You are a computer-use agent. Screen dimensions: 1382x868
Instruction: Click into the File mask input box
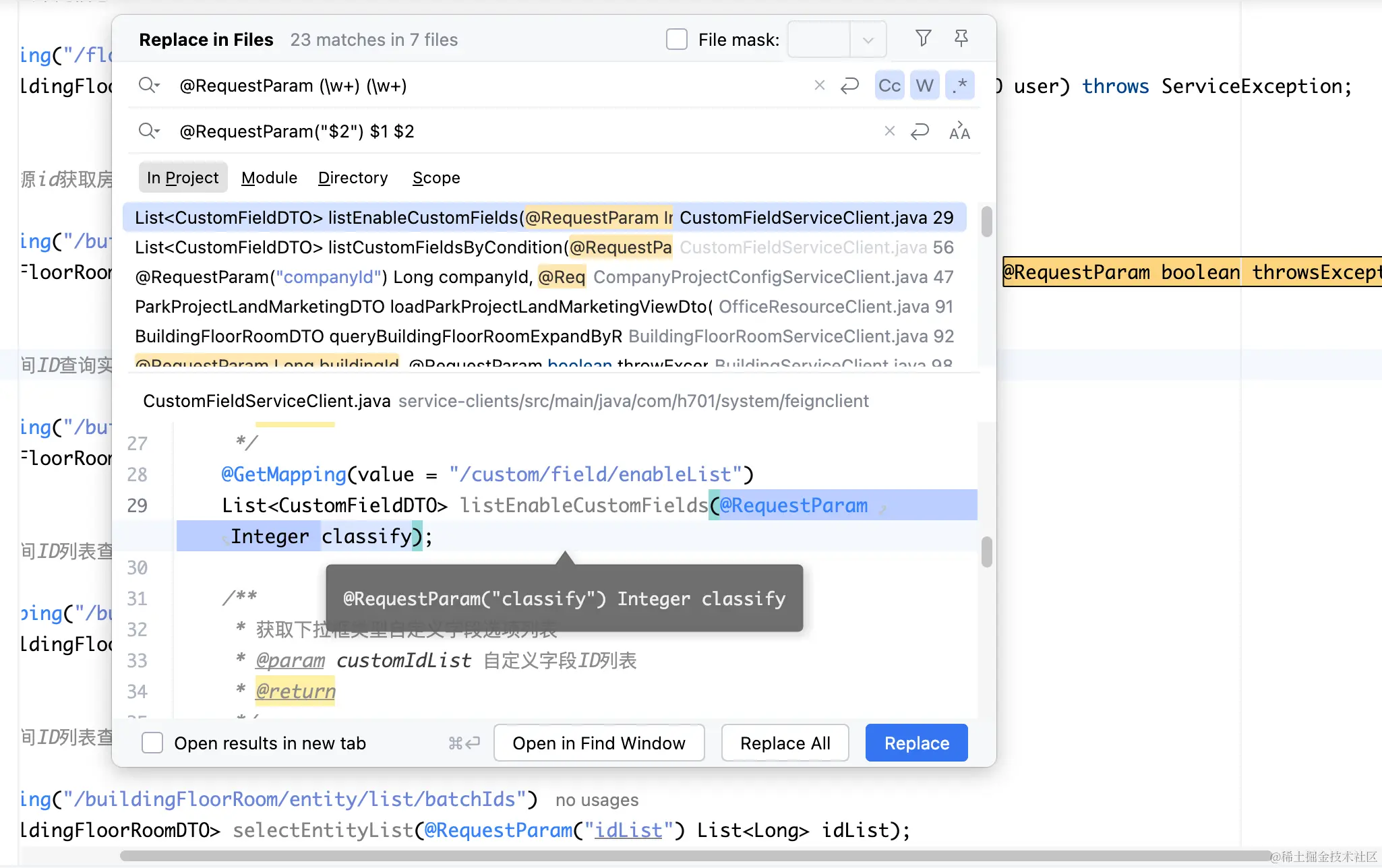(x=819, y=40)
